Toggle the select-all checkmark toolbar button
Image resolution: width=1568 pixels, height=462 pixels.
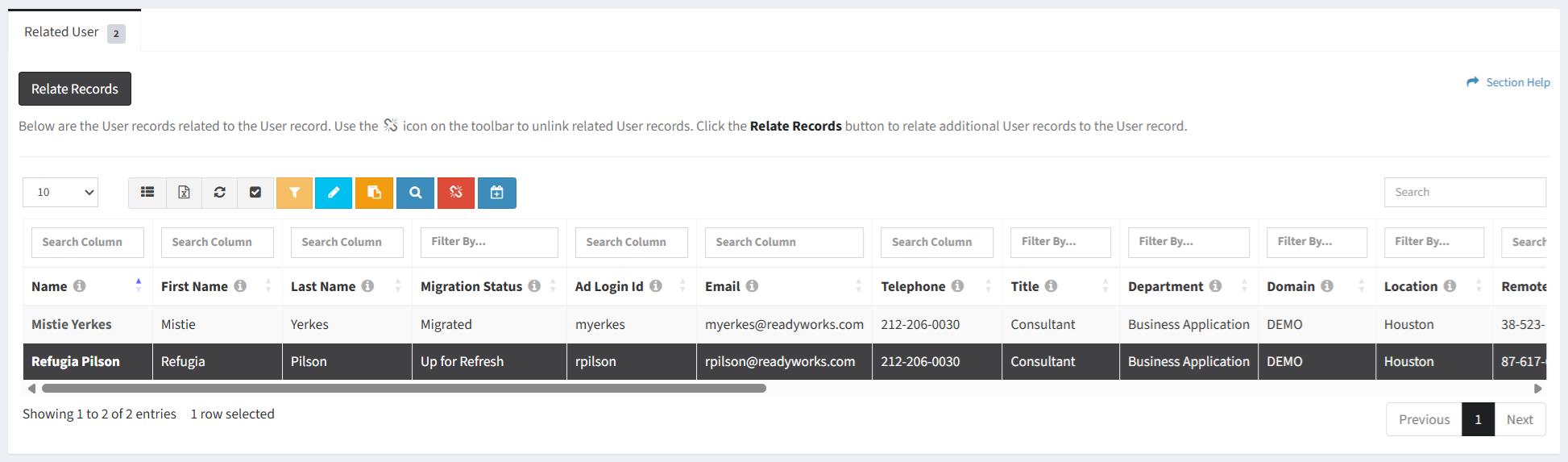[255, 193]
